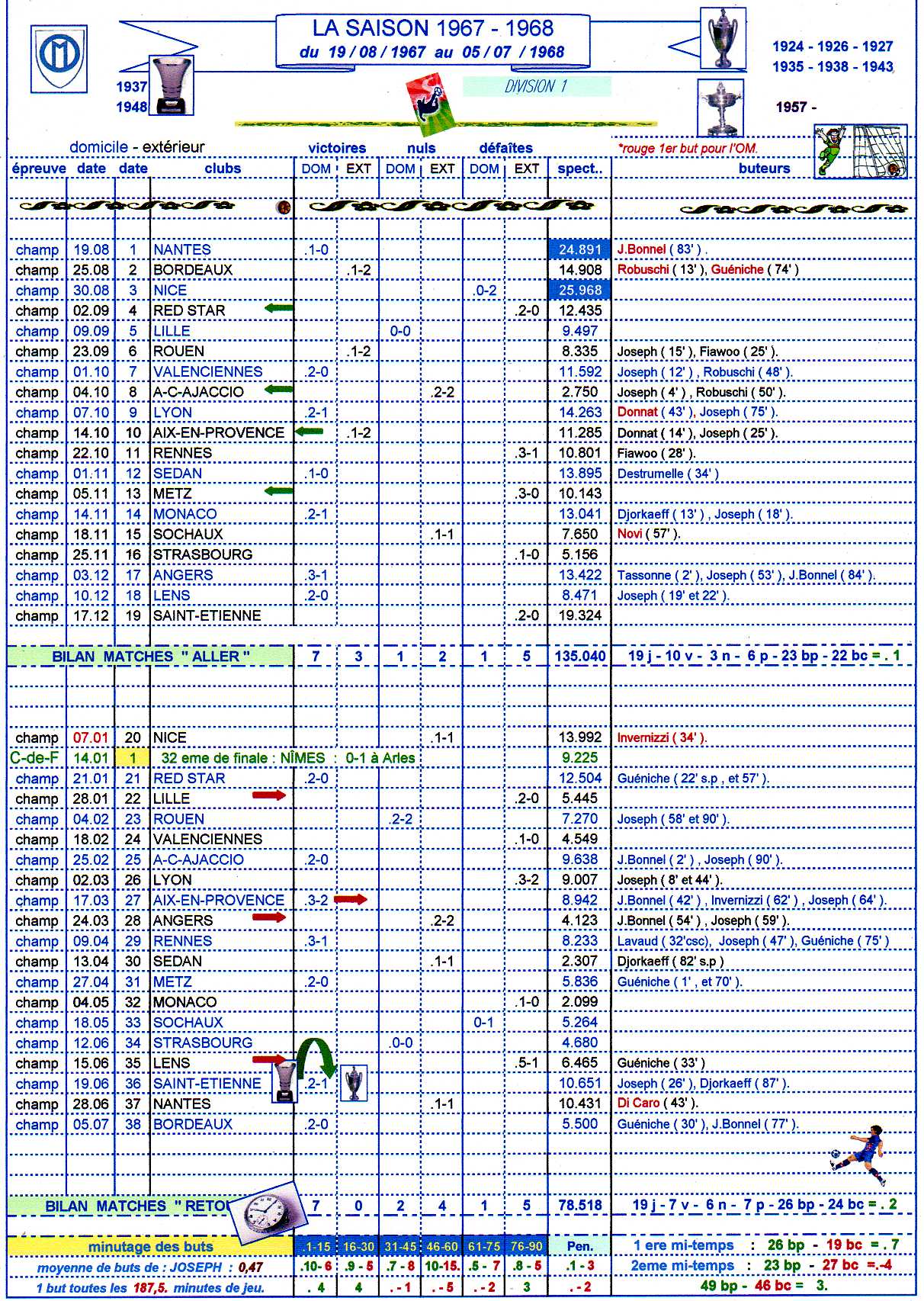
Task: Click the red arrow beside the LILLE row
Action: click(268, 795)
